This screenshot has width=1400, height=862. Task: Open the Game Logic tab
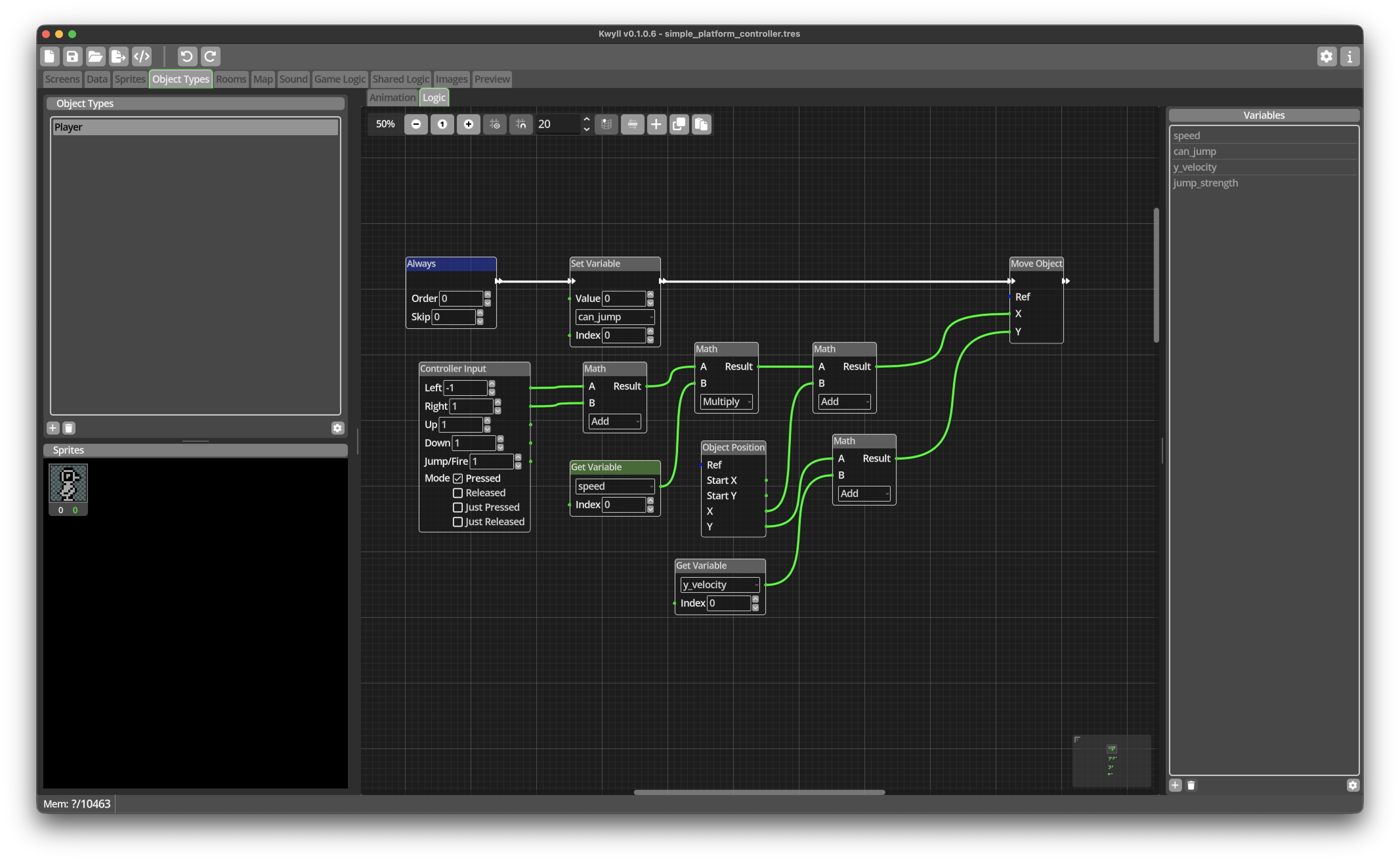[340, 79]
